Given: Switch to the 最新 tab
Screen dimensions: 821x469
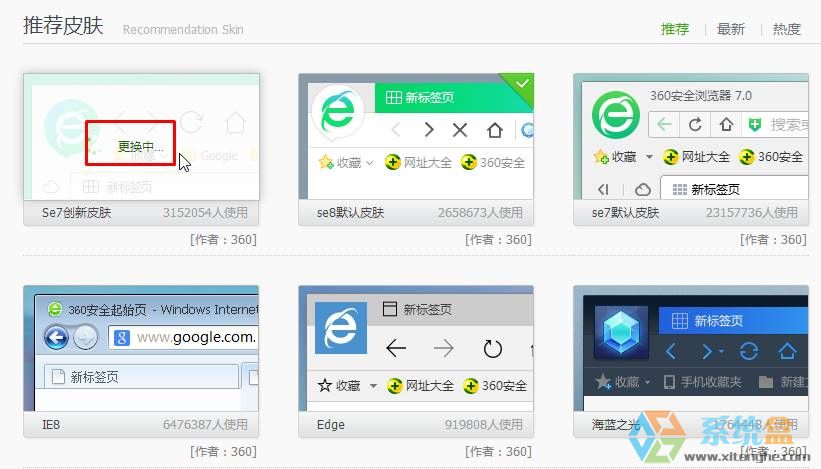Looking at the screenshot, I should point(730,29).
